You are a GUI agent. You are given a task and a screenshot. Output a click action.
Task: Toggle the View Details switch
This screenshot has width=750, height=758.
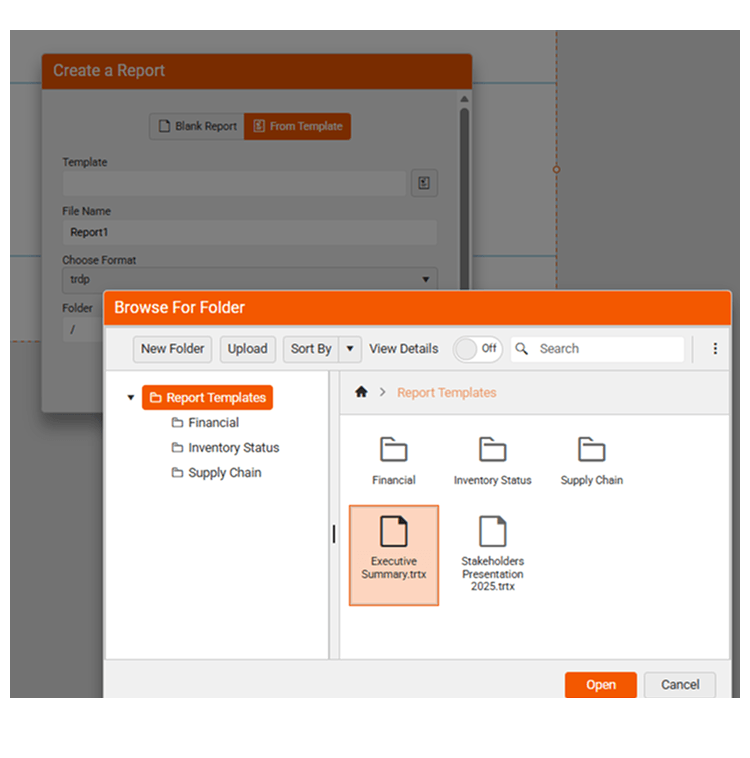point(477,349)
